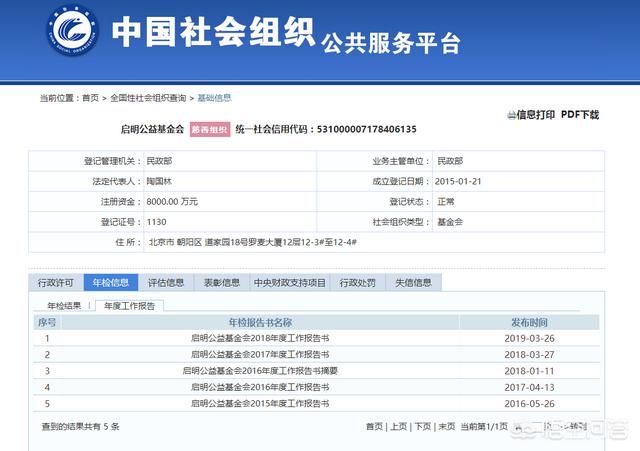Download the page via PDF下载
Image resolution: width=640 pixels, height=451 pixels.
coord(579,115)
